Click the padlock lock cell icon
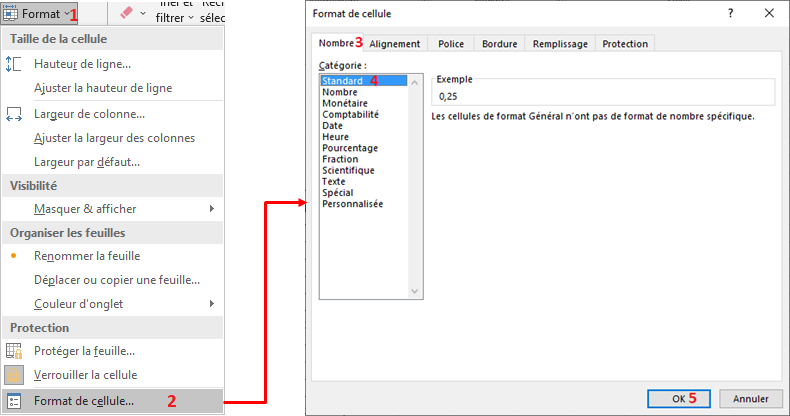Viewport: 790px width, 416px height. [x=14, y=375]
